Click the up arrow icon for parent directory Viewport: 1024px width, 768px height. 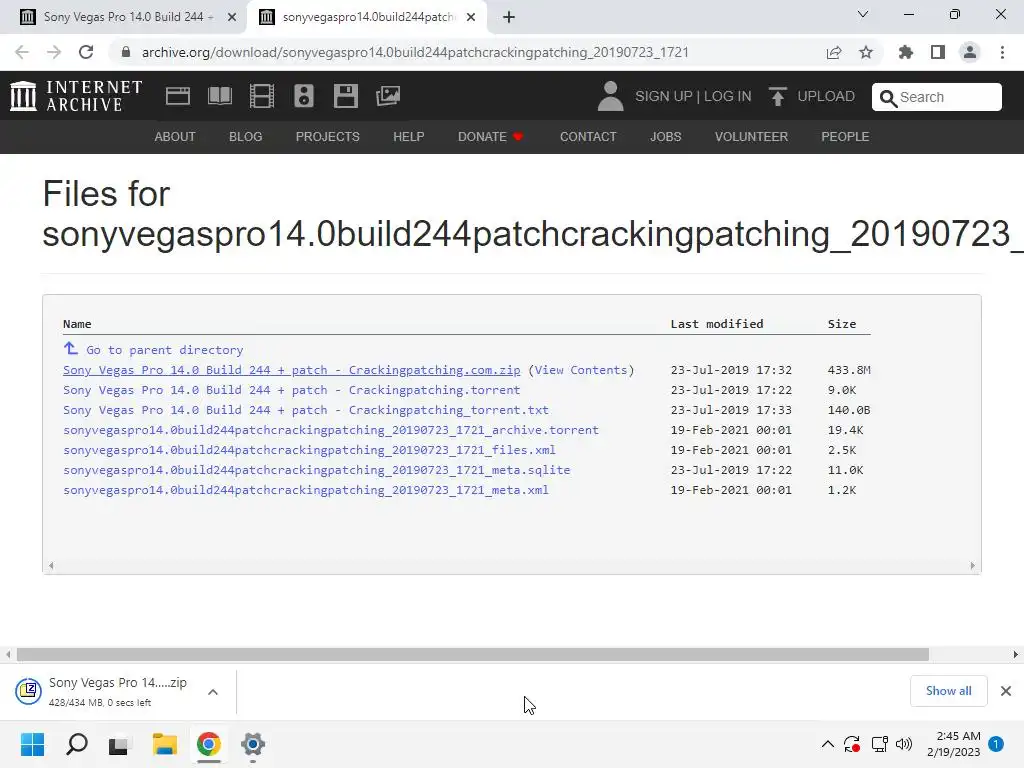pyautogui.click(x=71, y=348)
